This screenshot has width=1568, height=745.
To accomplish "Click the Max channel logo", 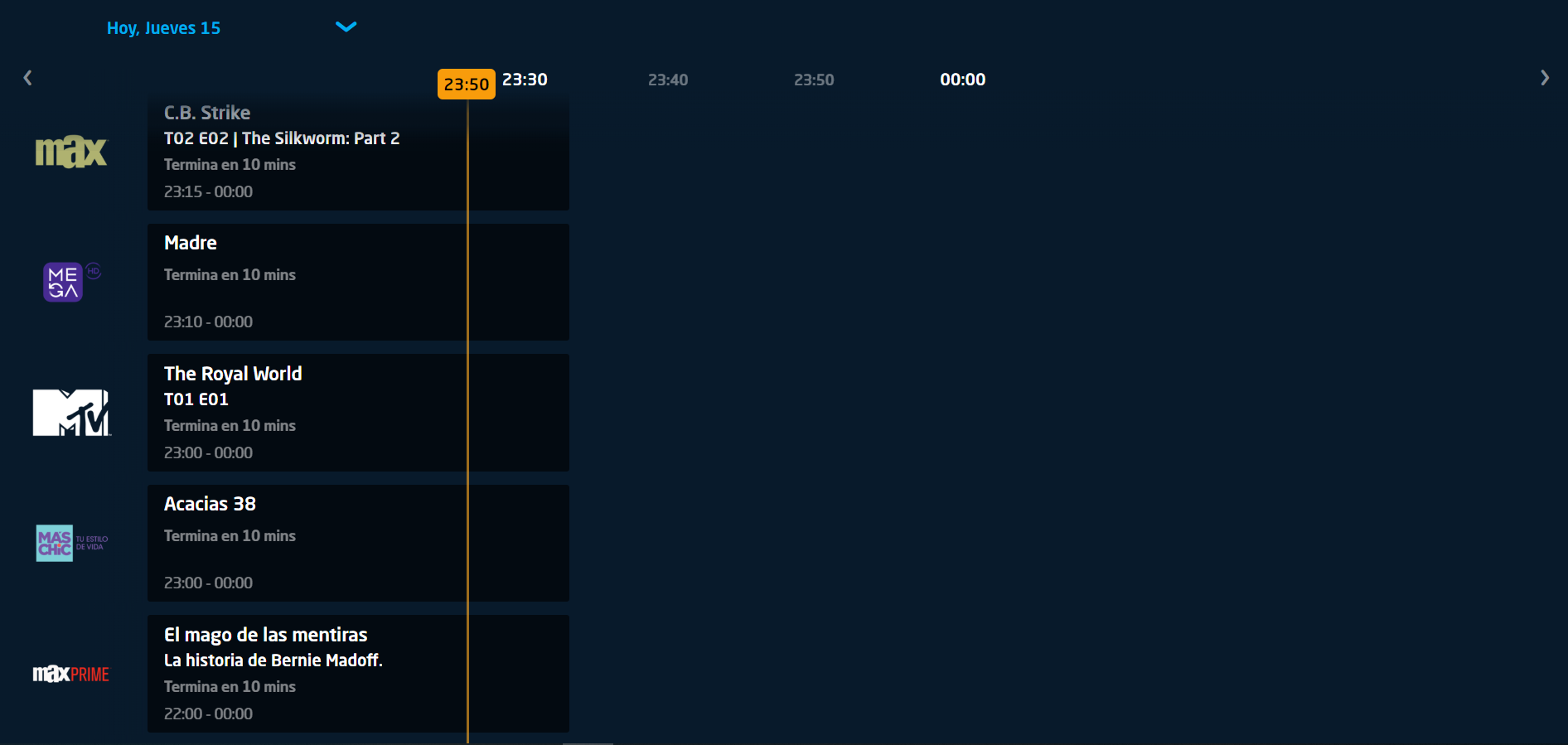I will click(x=71, y=152).
